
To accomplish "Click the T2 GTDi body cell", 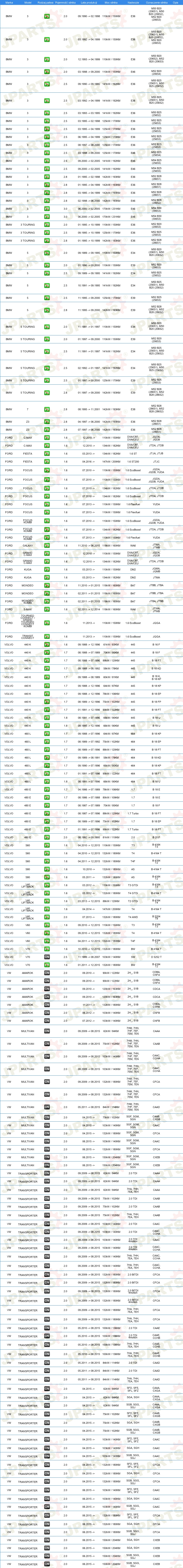I will [133, 901].
